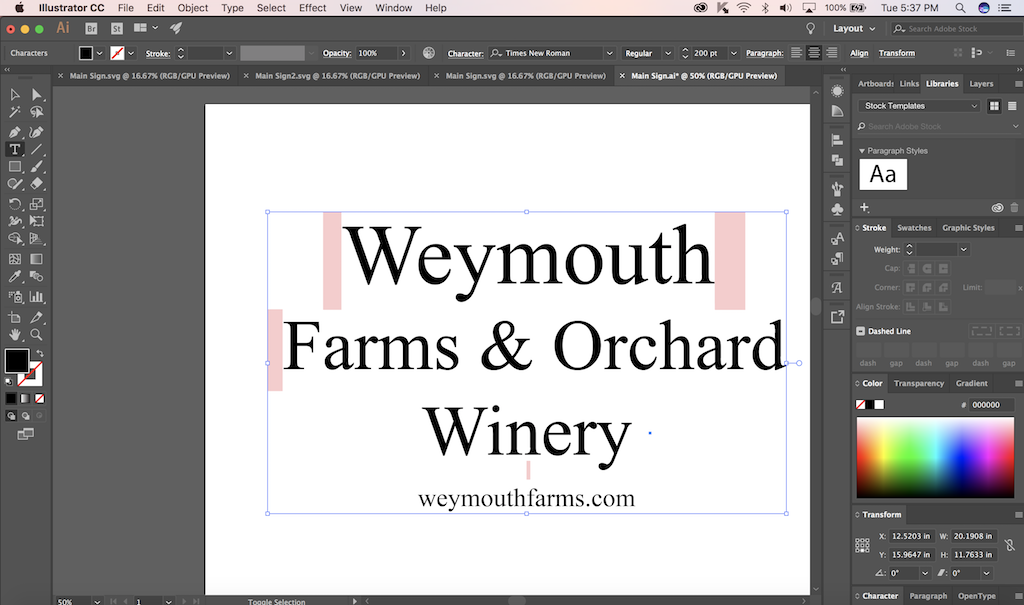Viewport: 1024px width, 605px height.
Task: Select the Line Segment tool
Action: (37, 150)
